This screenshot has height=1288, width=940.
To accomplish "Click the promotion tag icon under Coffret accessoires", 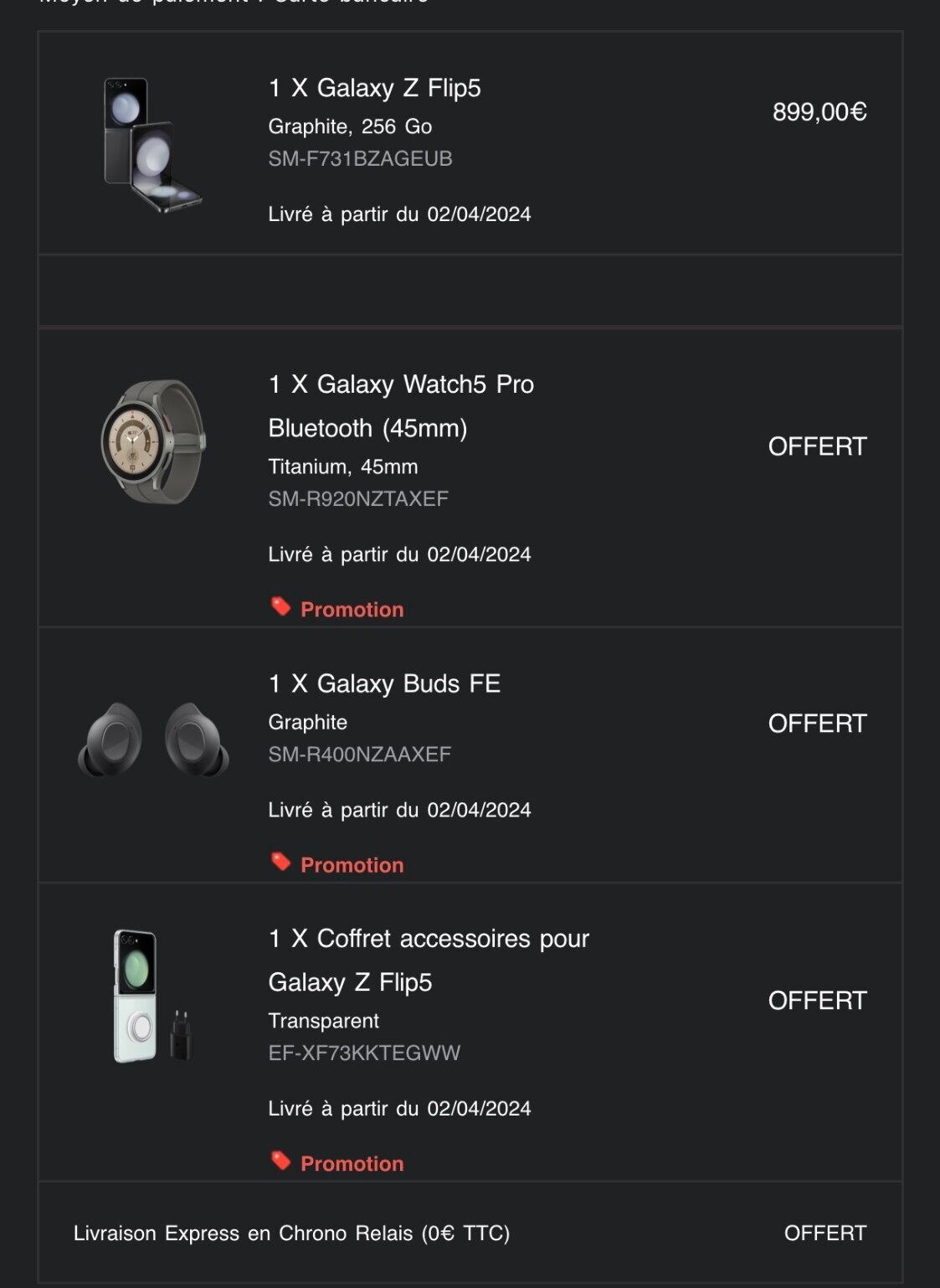I will coord(281,1160).
